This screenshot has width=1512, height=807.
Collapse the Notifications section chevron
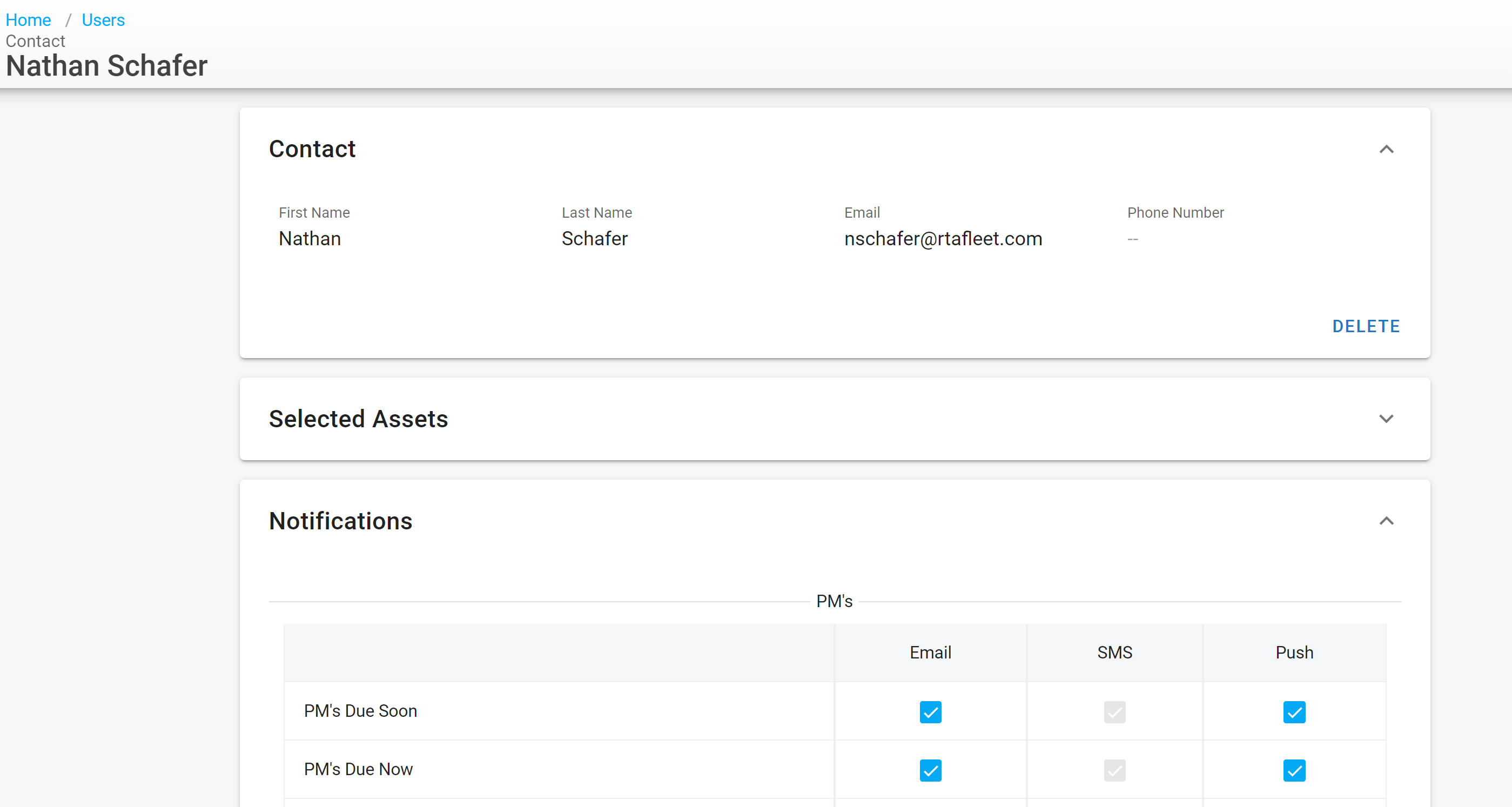pyautogui.click(x=1386, y=521)
